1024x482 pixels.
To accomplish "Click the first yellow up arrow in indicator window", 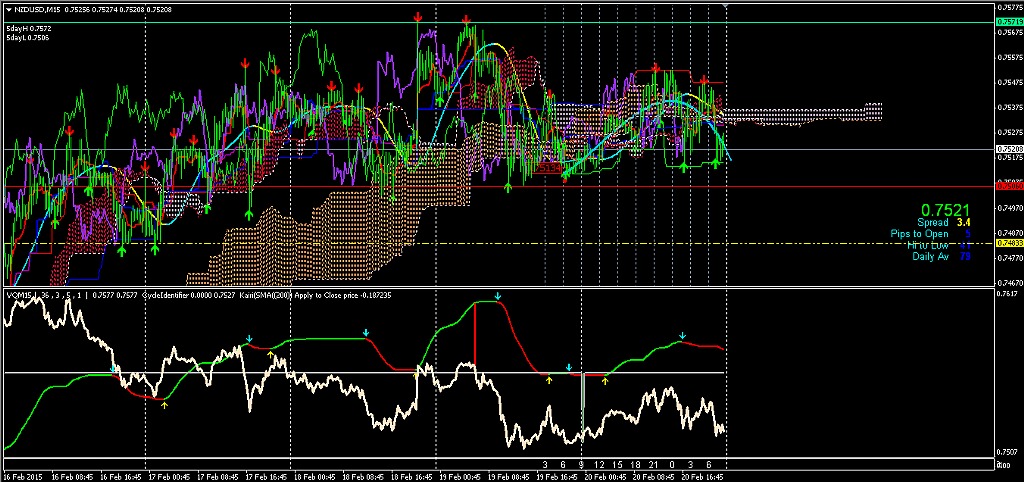I will (165, 405).
